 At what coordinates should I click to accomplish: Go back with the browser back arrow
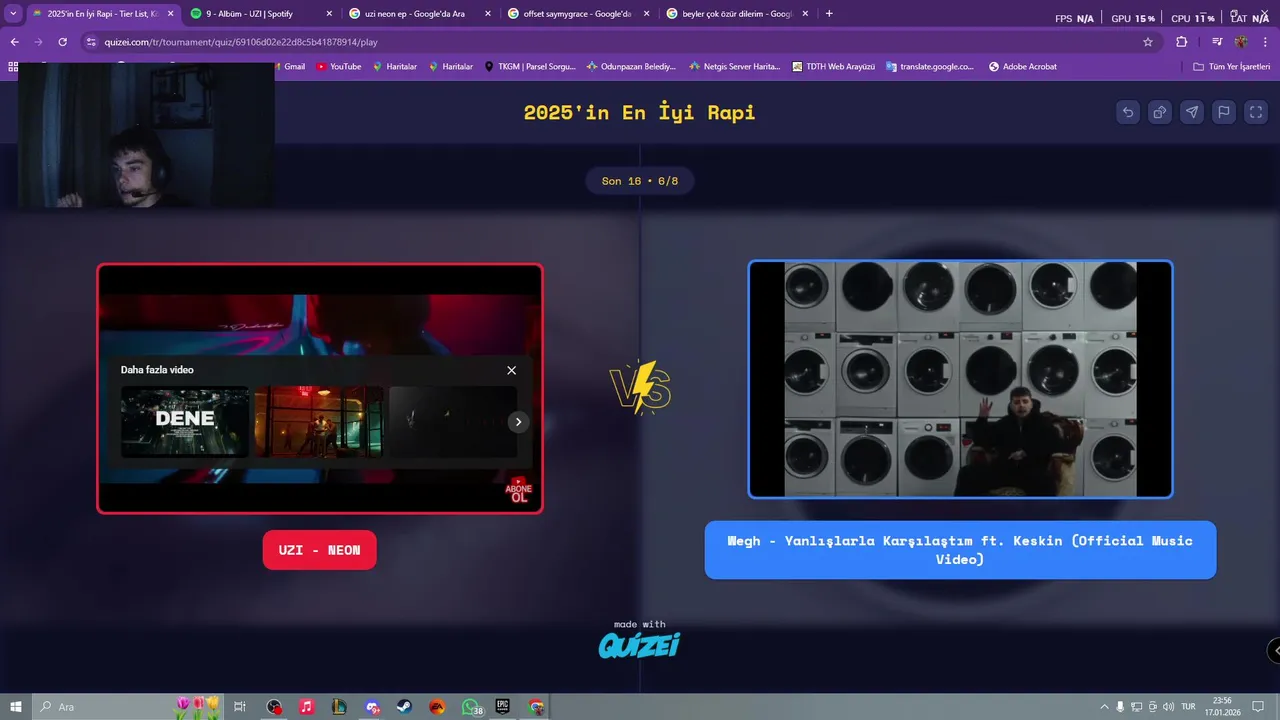[x=14, y=42]
